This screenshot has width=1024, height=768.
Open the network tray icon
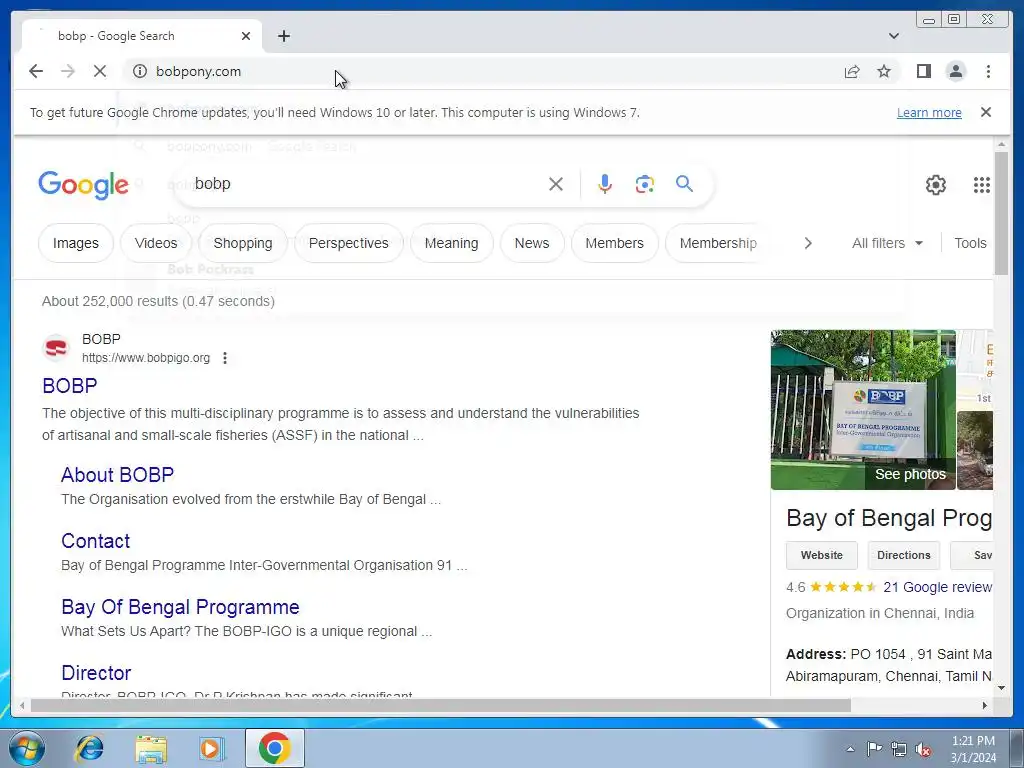[899, 749]
